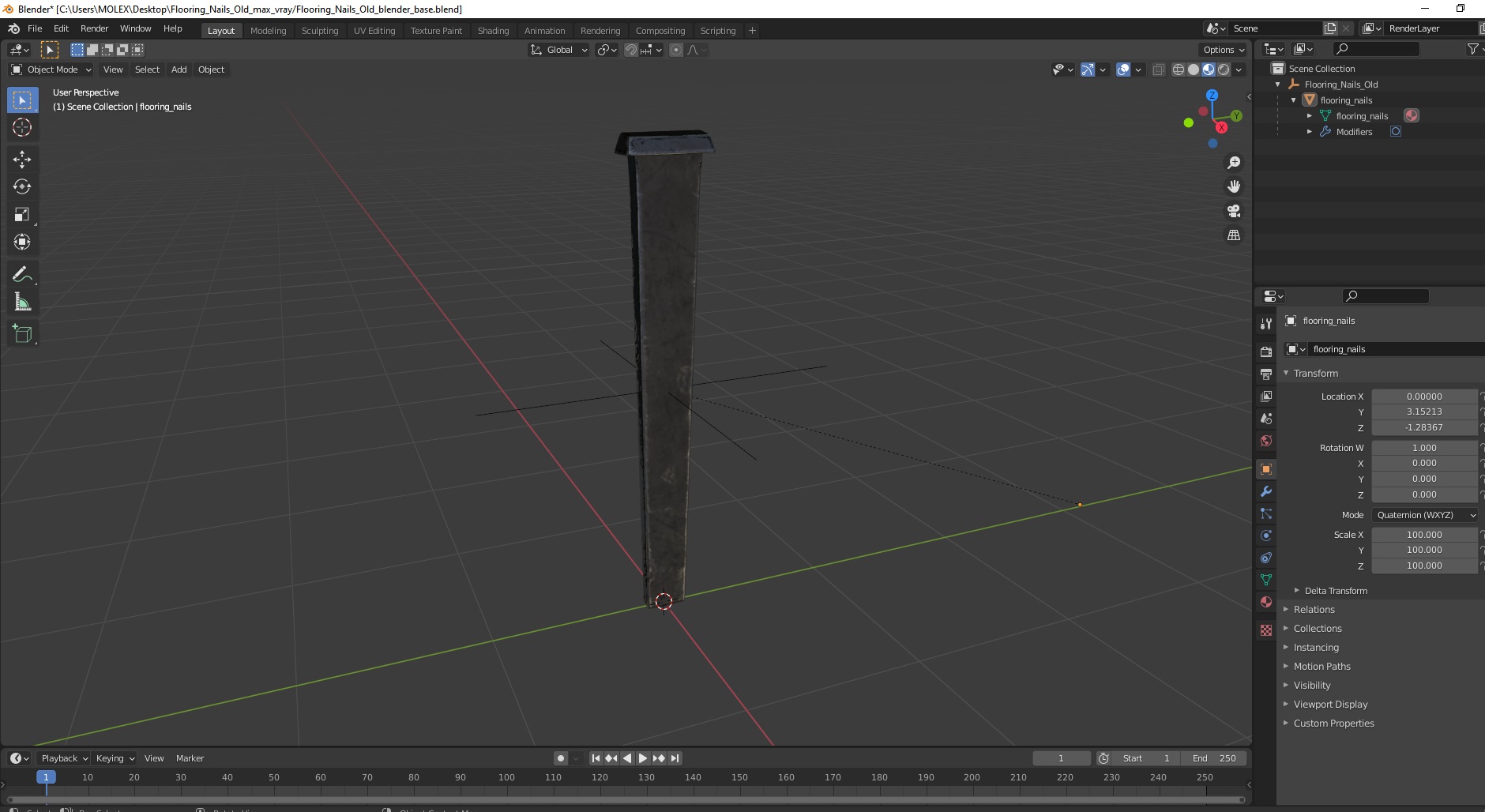Select the Annotate pencil tool
1485x812 pixels.
[x=22, y=275]
